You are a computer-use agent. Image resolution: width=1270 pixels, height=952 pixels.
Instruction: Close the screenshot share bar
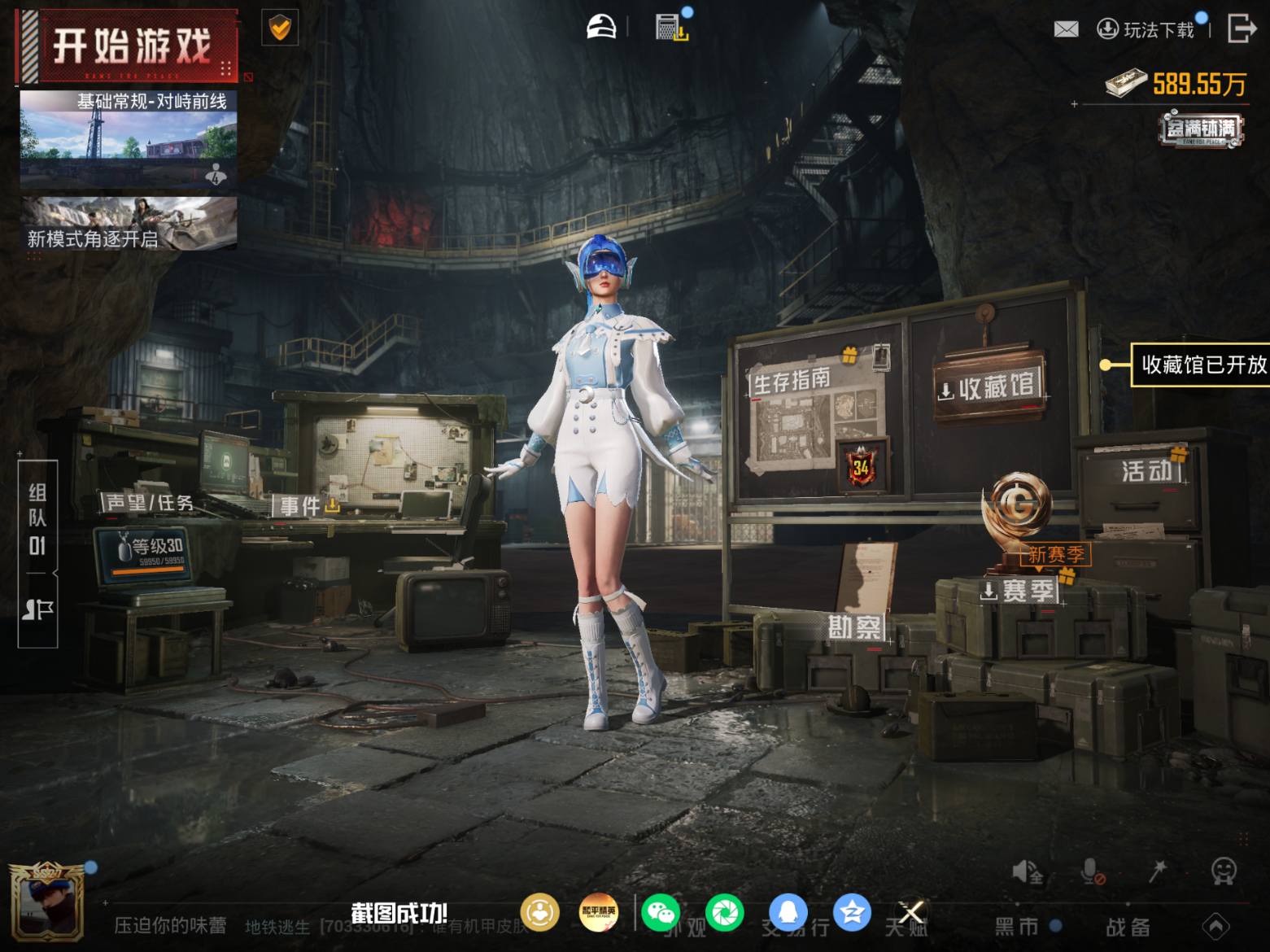[910, 912]
